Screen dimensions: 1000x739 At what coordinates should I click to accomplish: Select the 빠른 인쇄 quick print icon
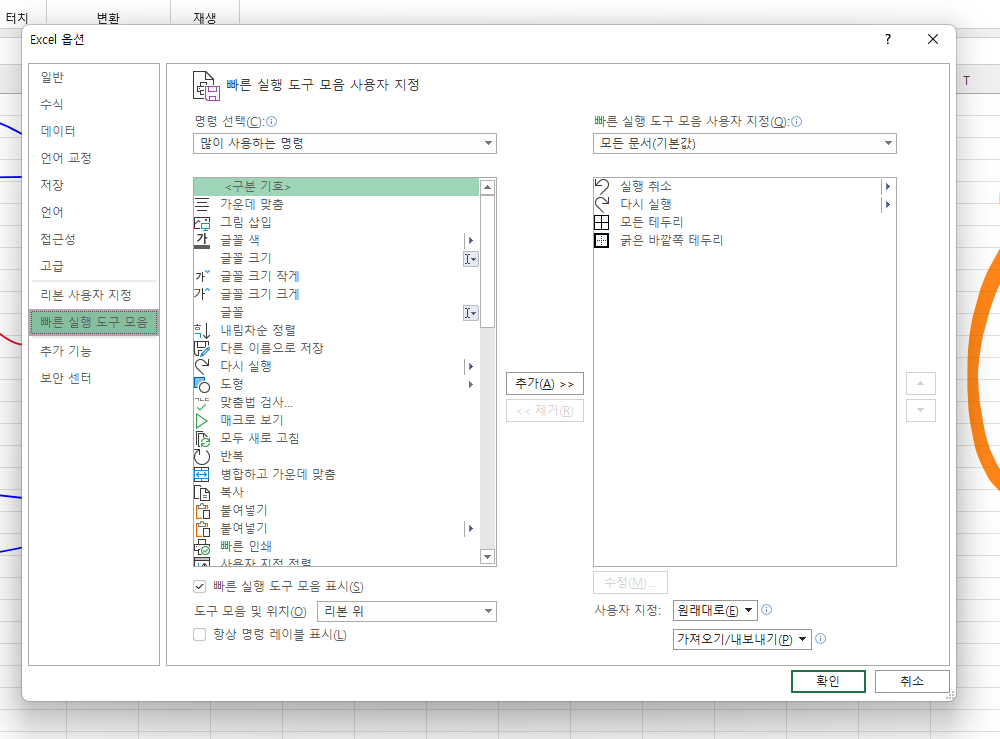pos(202,546)
